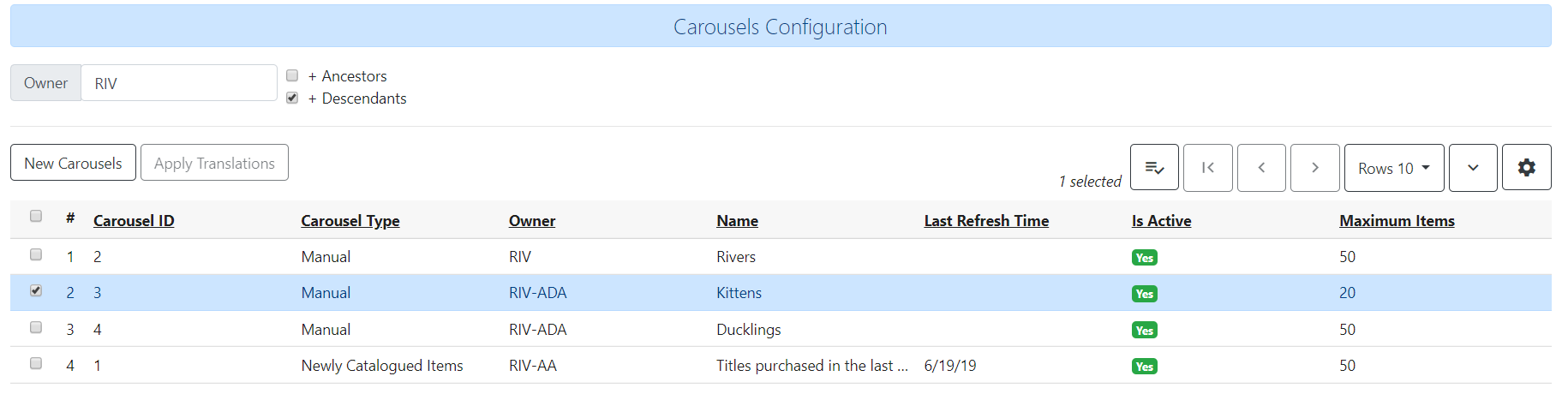Screen dimensions: 1568x412
Task: Open the grid settings gear icon
Action: [x=1526, y=168]
